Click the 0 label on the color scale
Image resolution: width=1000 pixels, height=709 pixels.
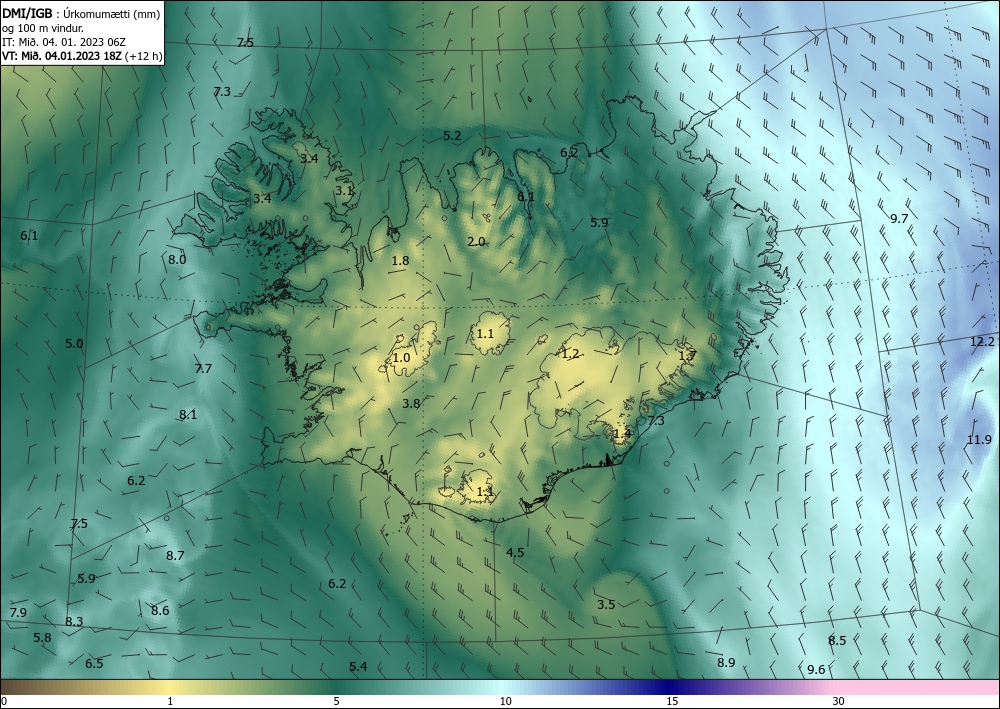pos(4,701)
